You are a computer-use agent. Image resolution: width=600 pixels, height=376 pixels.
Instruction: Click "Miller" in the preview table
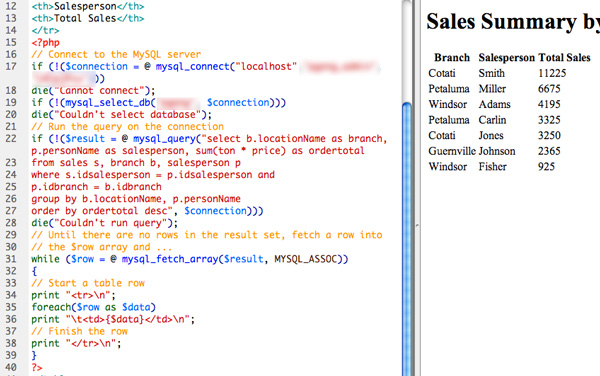point(492,89)
